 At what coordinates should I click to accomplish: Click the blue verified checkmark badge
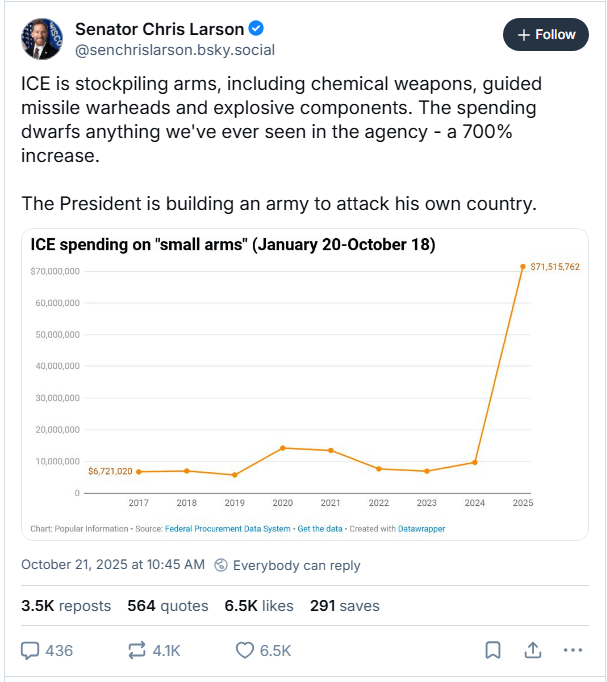click(x=258, y=28)
